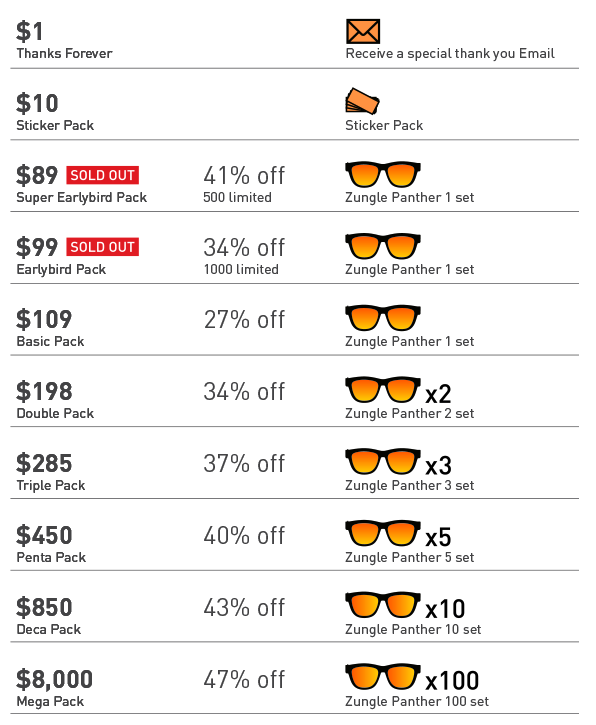
Task: Click the SOLD OUT badge next to $99
Action: (x=103, y=247)
